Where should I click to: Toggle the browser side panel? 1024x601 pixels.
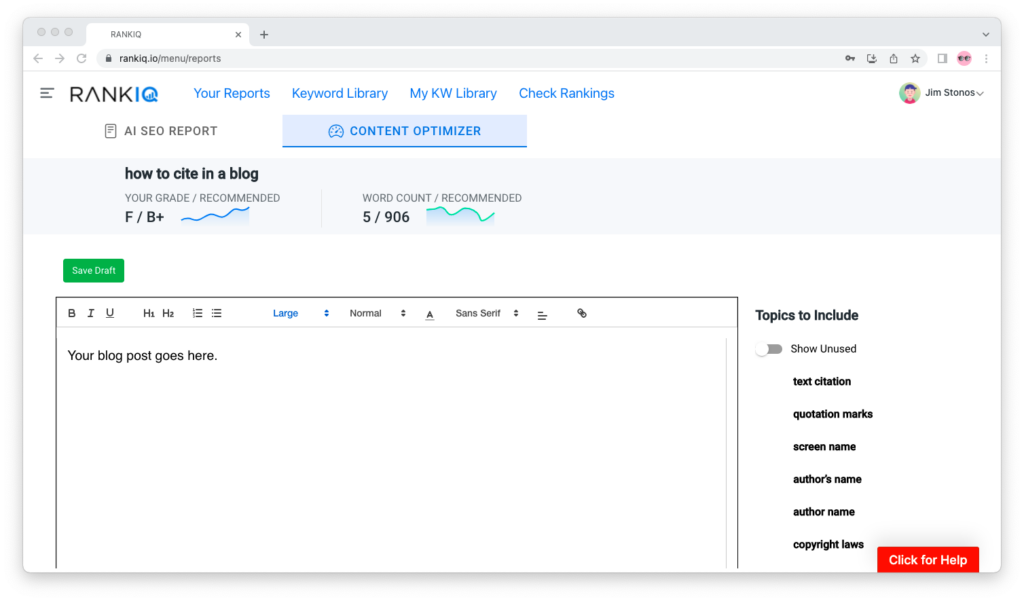(x=942, y=58)
